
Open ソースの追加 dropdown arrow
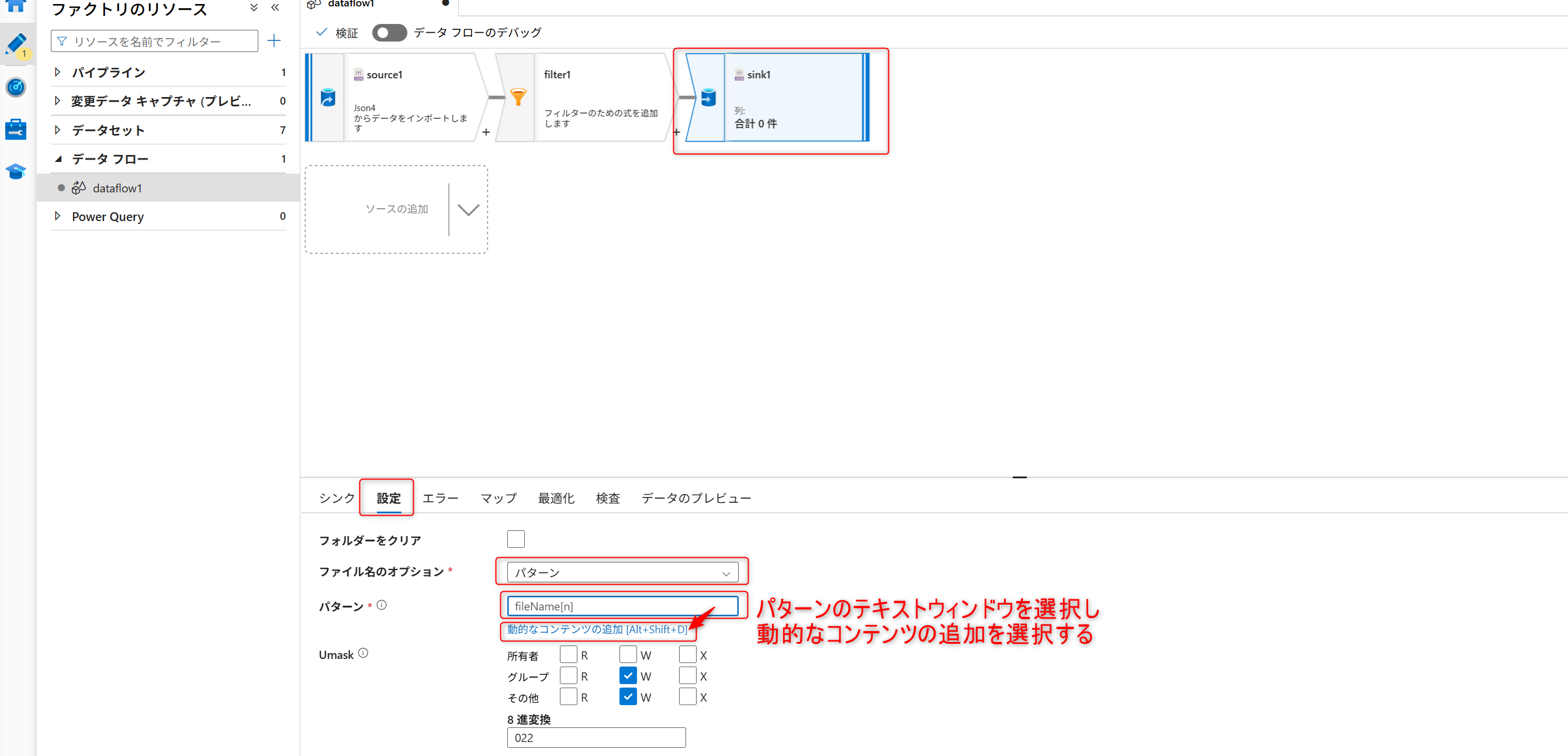(x=468, y=209)
